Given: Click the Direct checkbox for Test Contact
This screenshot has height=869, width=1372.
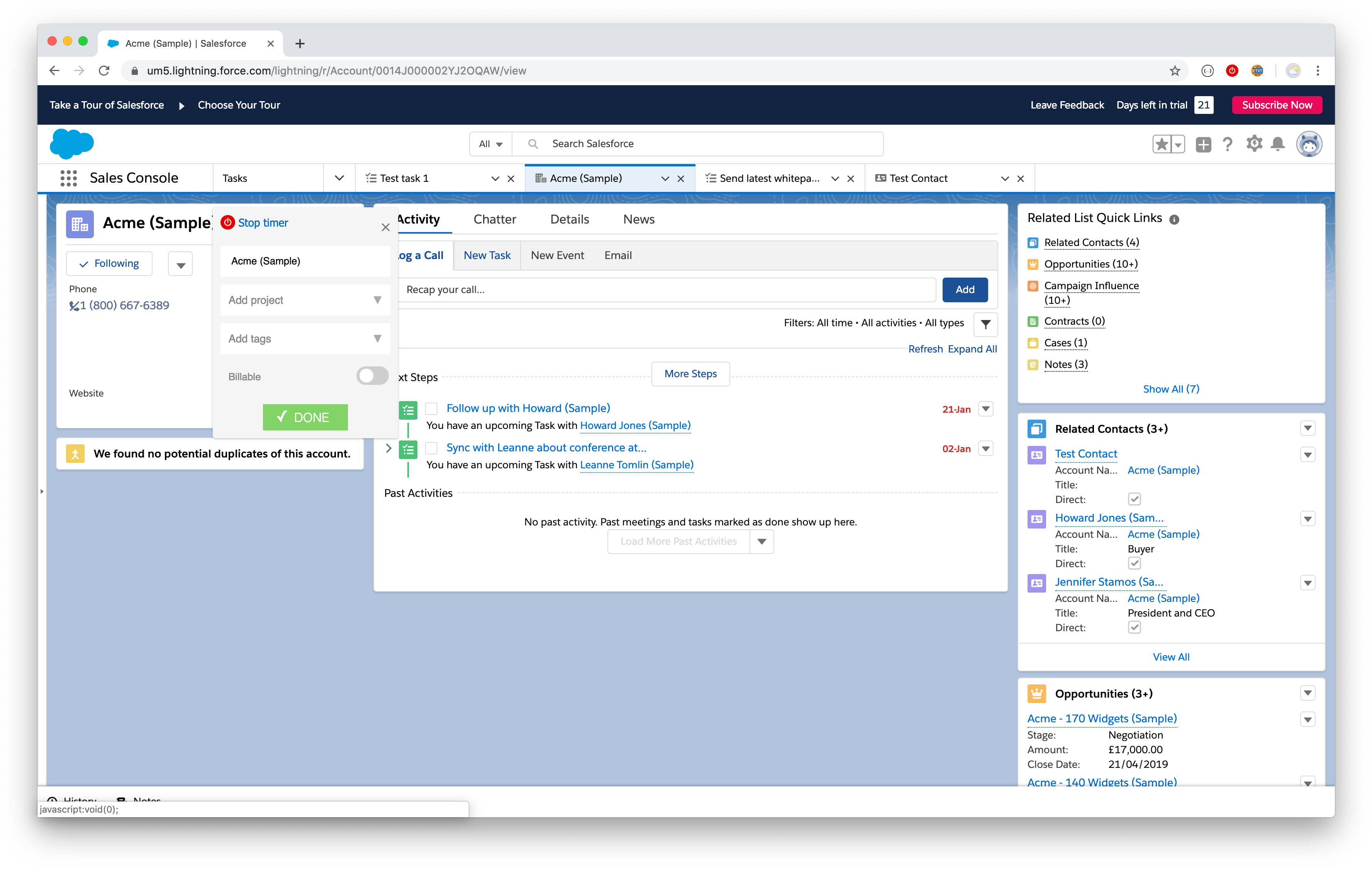Looking at the screenshot, I should pyautogui.click(x=1134, y=500).
